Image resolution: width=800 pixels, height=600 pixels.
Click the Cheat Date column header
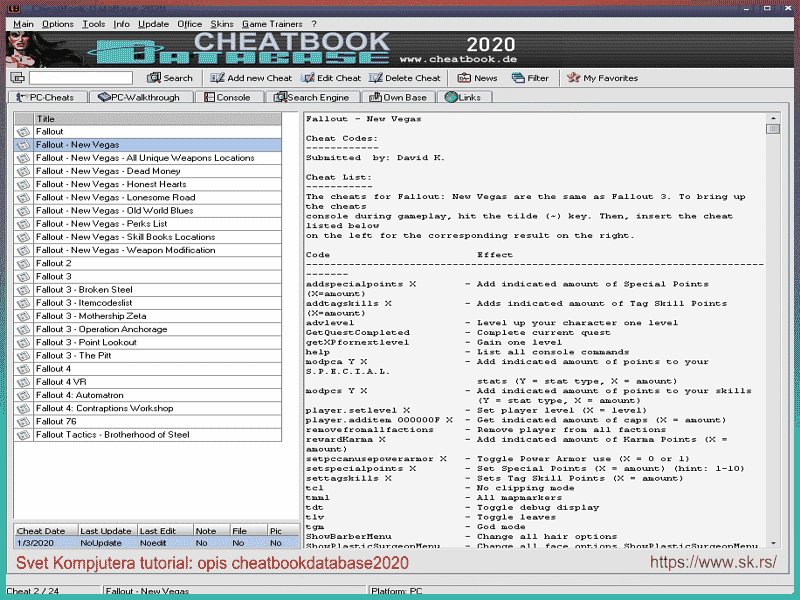(46, 531)
